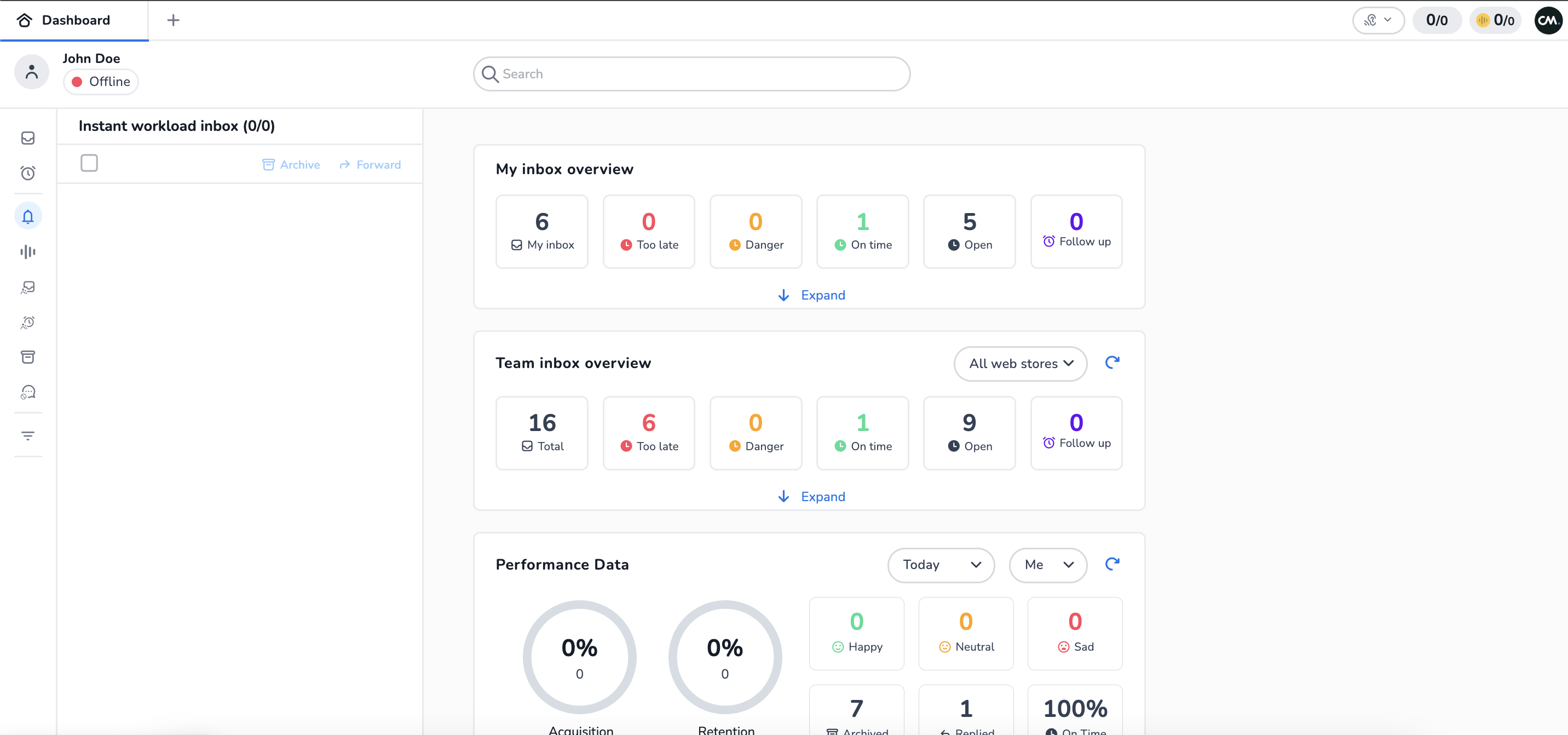
Task: Tick the select-all checkbox in workload inbox
Action: 89,163
